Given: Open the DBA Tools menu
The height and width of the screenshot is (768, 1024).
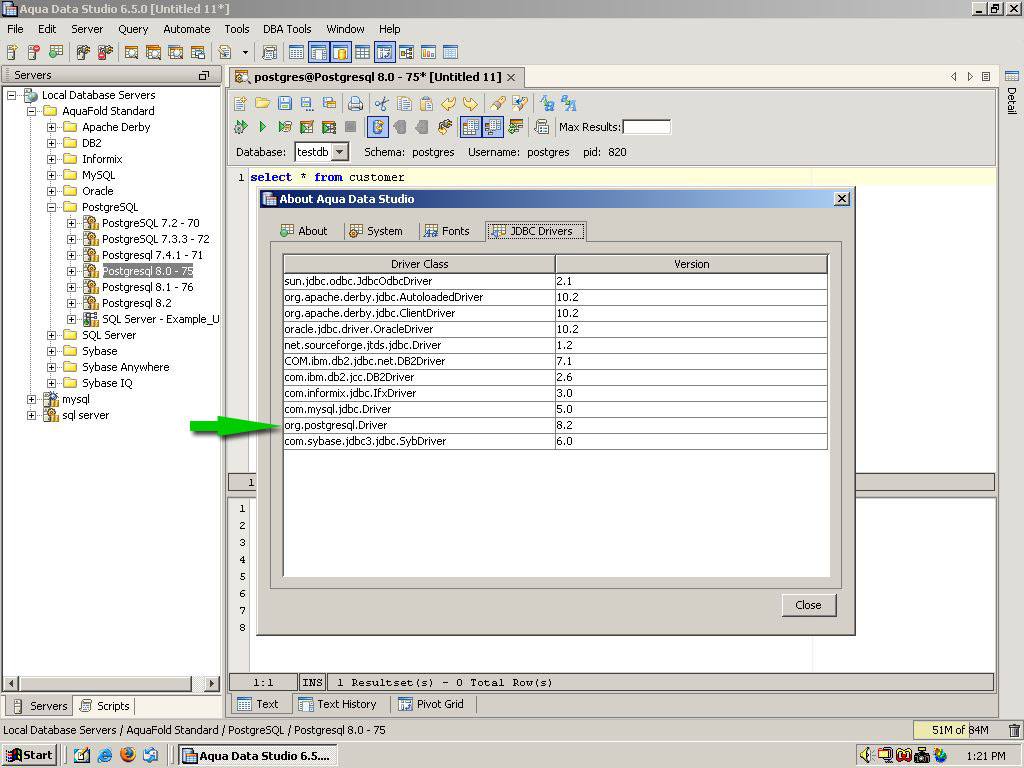Looking at the screenshot, I should [287, 29].
